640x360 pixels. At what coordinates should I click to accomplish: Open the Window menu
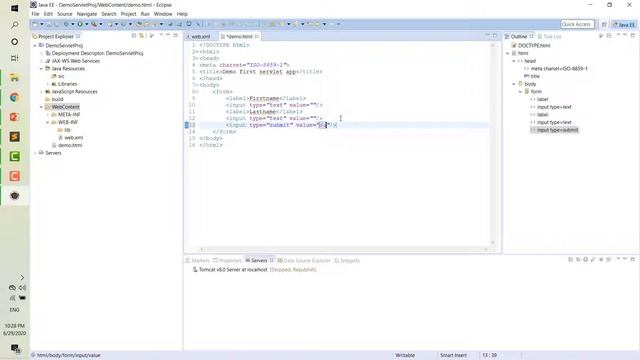pos(163,14)
